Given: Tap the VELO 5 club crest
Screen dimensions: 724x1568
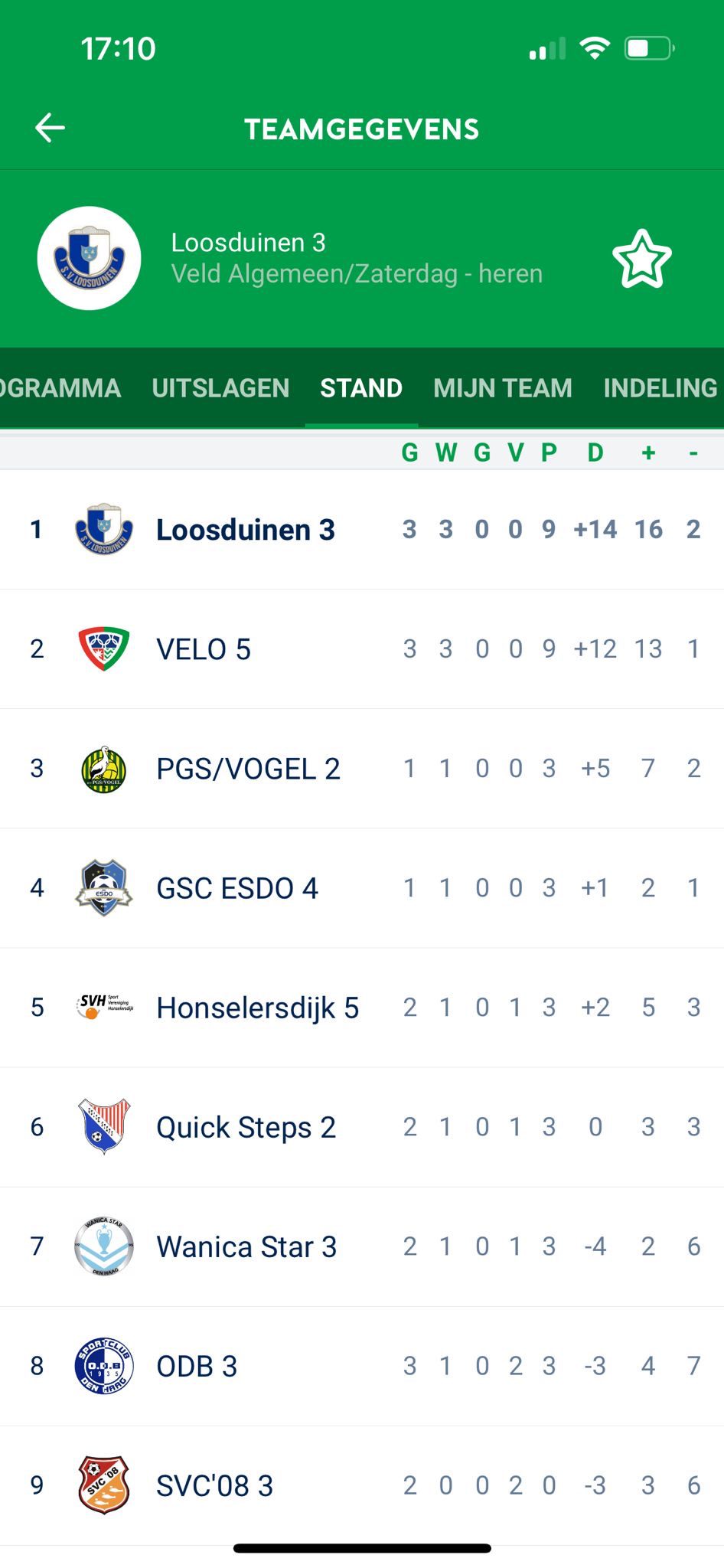Looking at the screenshot, I should click(x=104, y=648).
